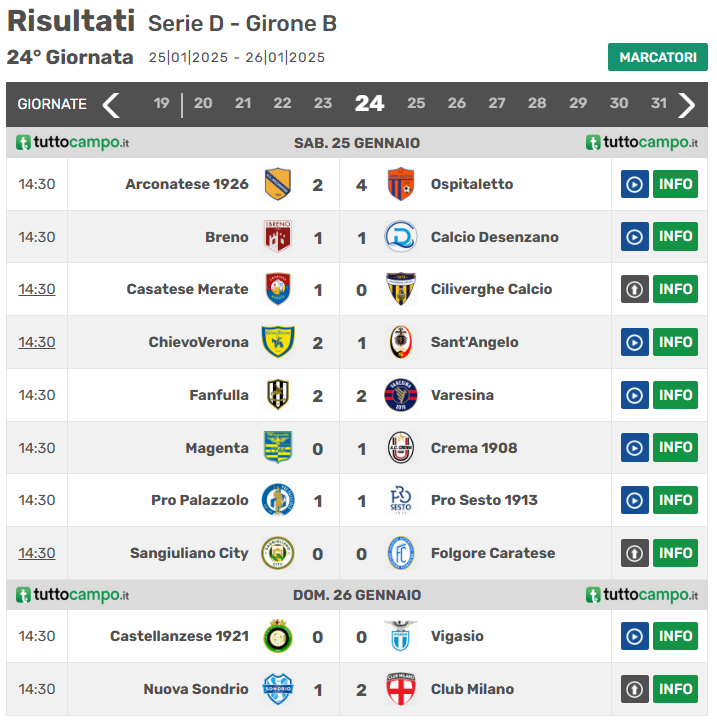Open the MARCATORI scorers button
717x722 pixels.
pyautogui.click(x=657, y=57)
